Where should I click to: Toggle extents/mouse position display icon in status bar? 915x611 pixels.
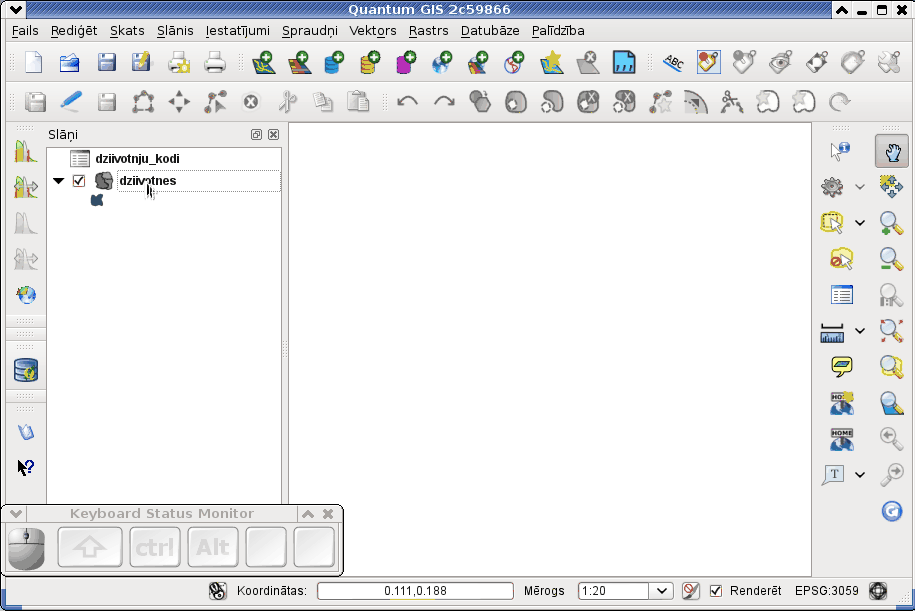pos(218,591)
